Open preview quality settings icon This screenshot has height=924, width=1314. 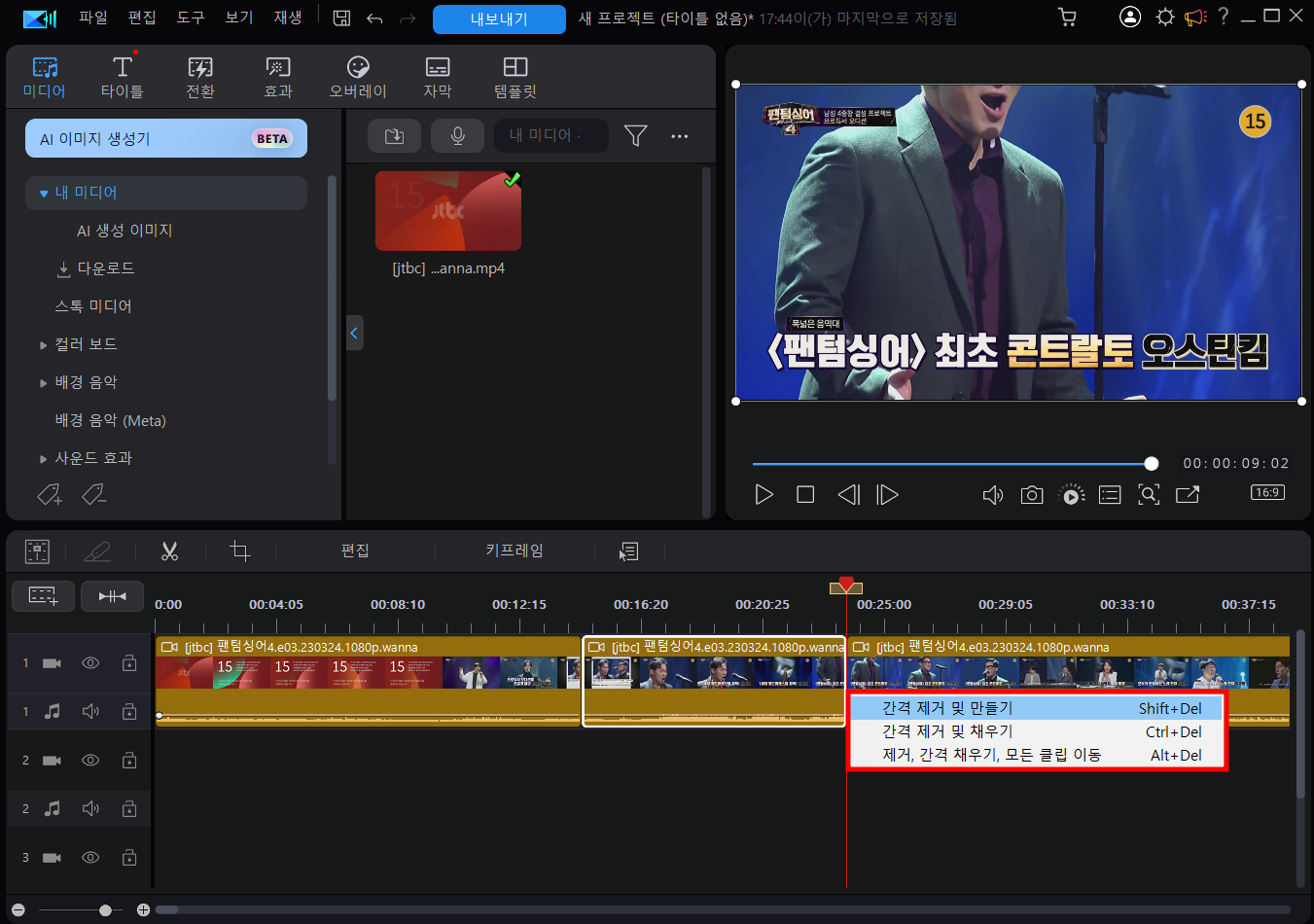point(1071,495)
